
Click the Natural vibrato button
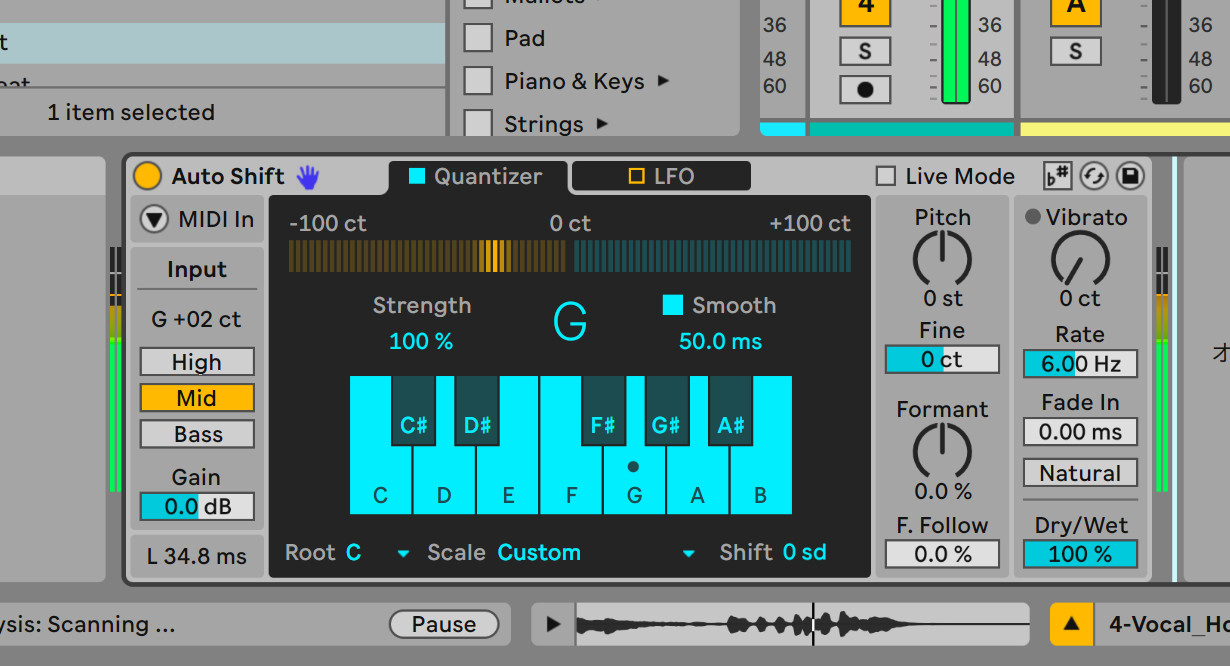(1080, 473)
